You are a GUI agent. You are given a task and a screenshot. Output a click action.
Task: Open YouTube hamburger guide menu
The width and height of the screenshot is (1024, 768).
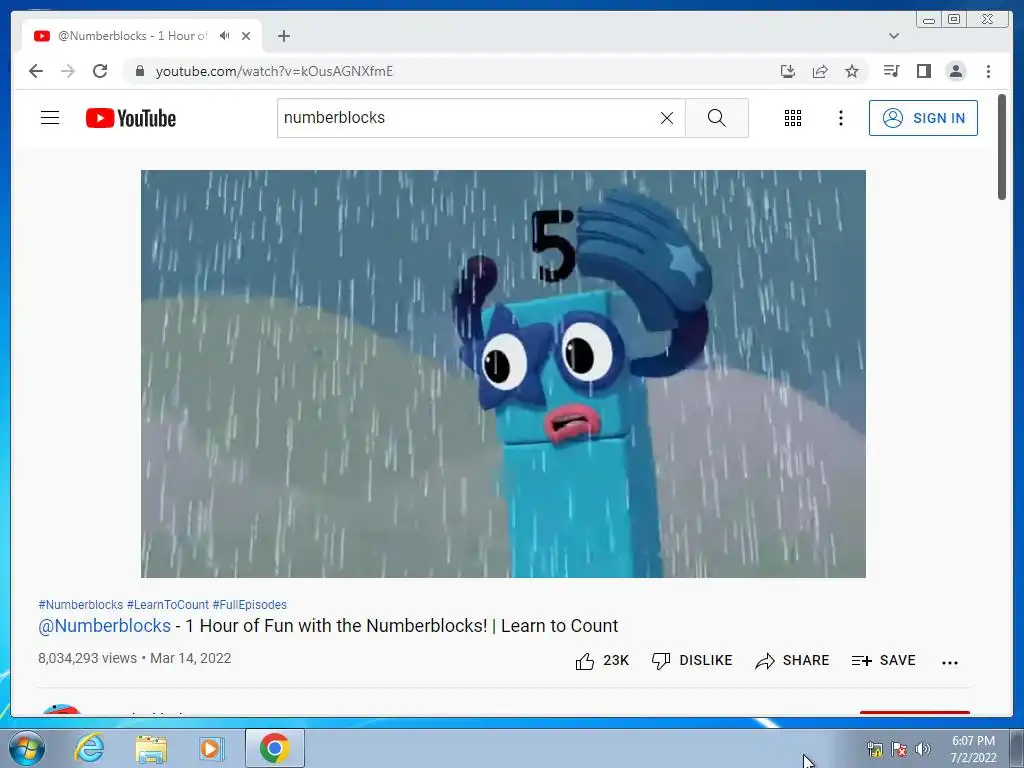(50, 118)
